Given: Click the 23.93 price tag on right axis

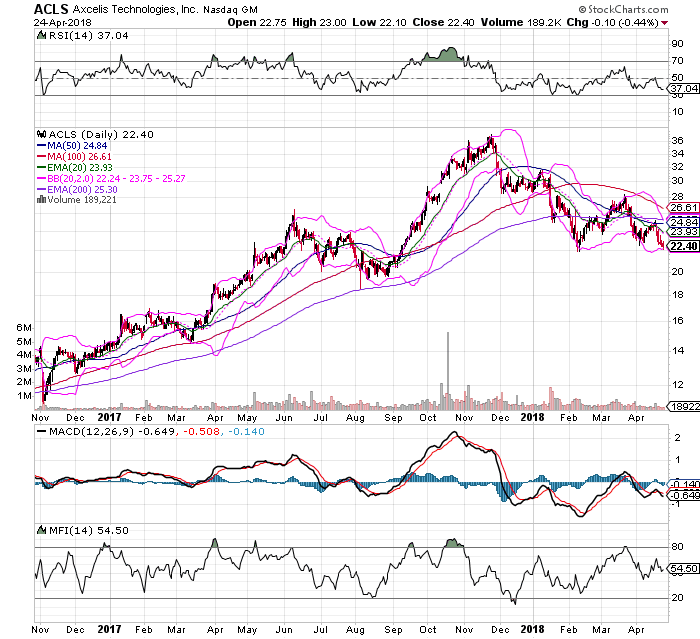Looking at the screenshot, I should coord(683,231).
